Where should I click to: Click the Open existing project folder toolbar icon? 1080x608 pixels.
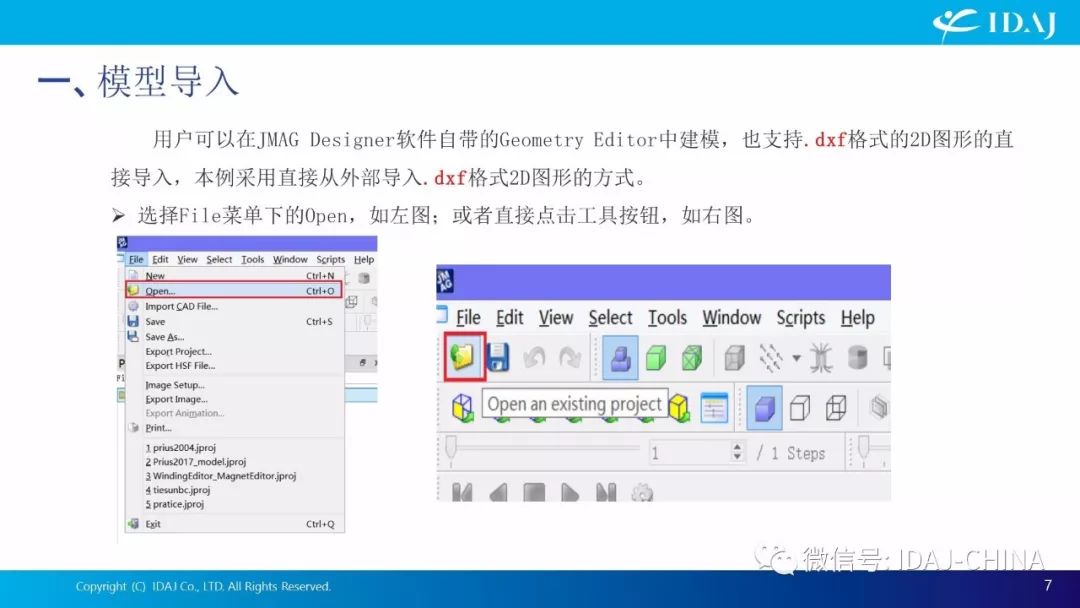pos(464,356)
